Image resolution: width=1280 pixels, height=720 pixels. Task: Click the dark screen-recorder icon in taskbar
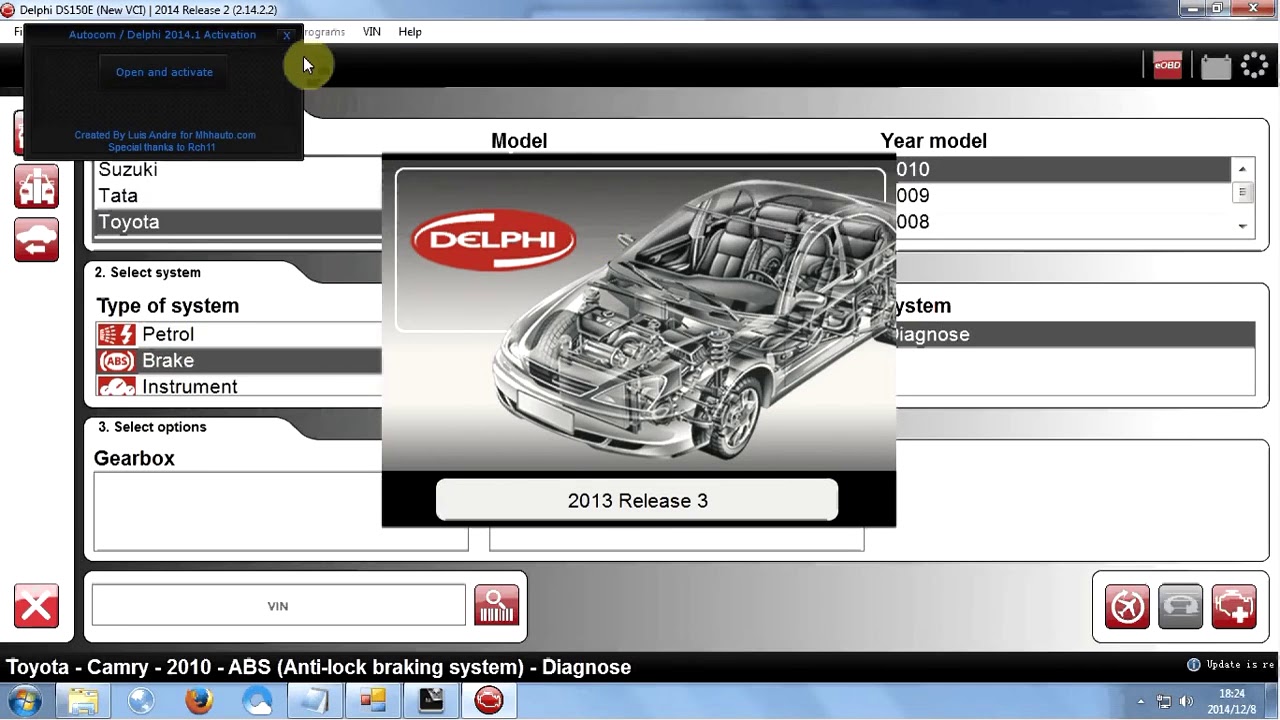coord(431,701)
